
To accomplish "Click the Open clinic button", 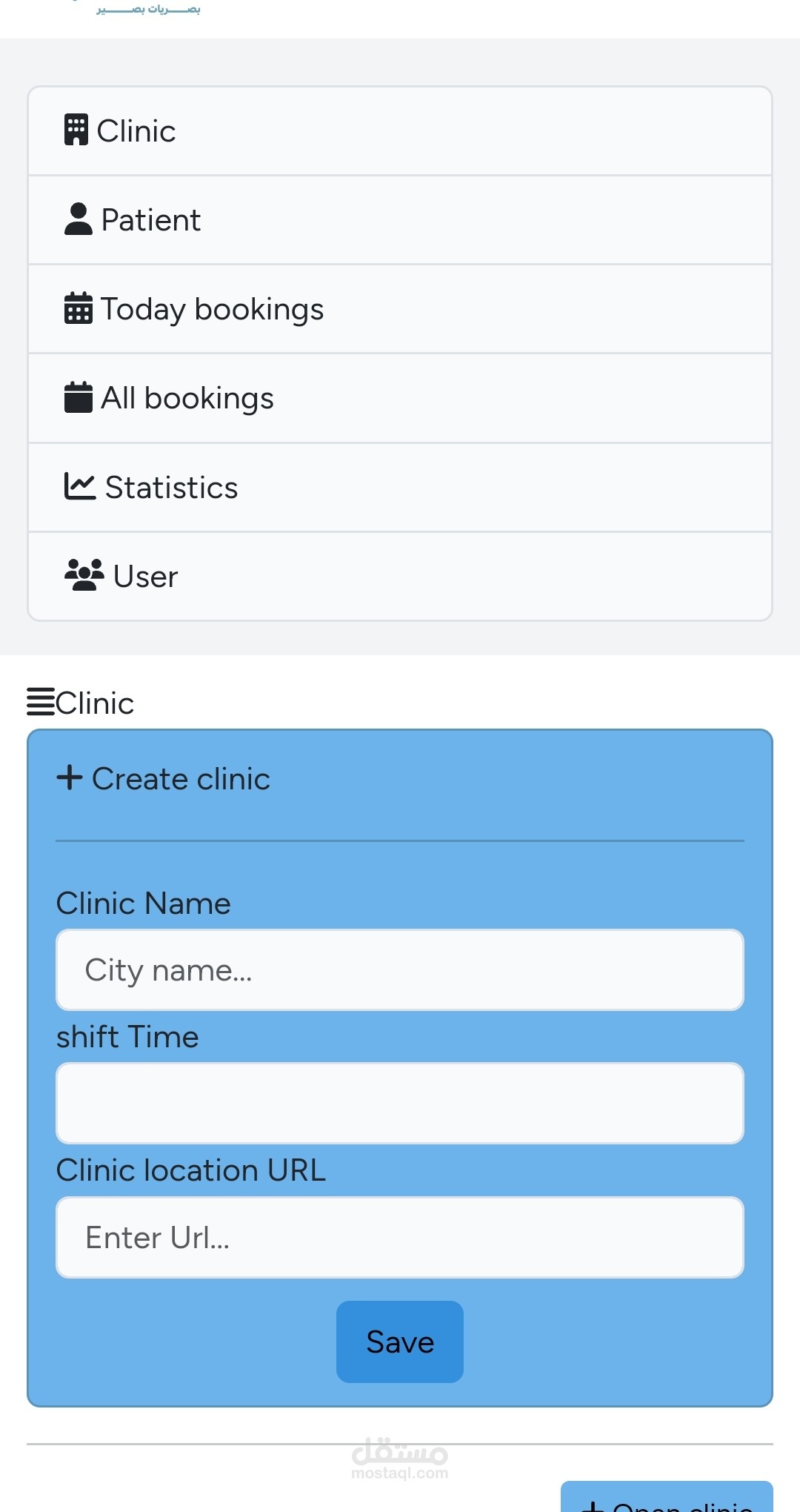I will pyautogui.click(x=667, y=1500).
